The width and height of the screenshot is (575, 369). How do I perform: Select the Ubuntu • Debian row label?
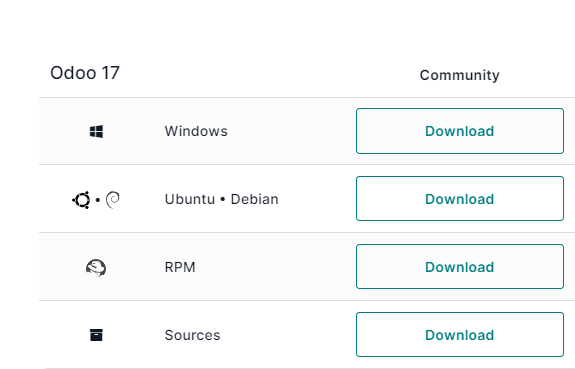[x=221, y=199]
